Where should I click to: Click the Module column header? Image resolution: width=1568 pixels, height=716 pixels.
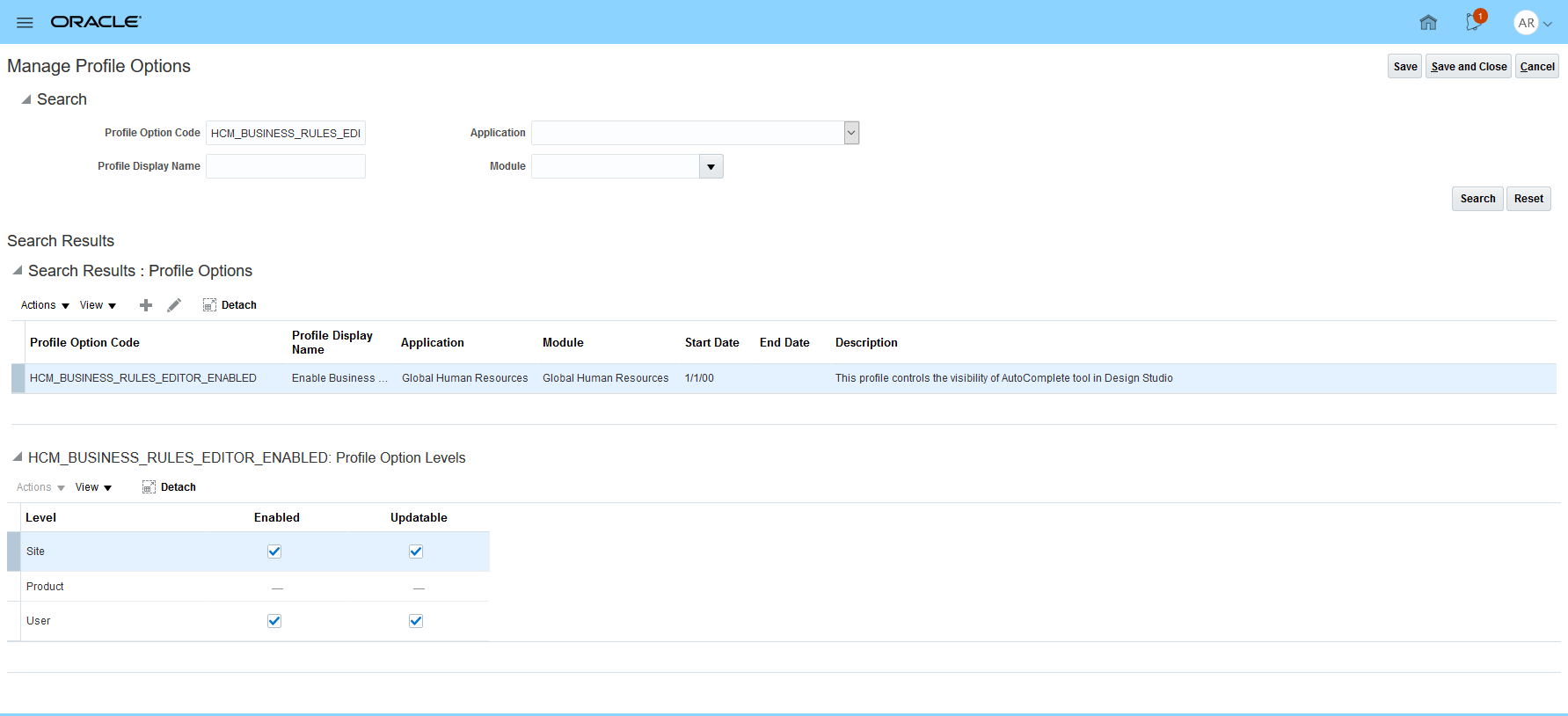click(x=563, y=343)
